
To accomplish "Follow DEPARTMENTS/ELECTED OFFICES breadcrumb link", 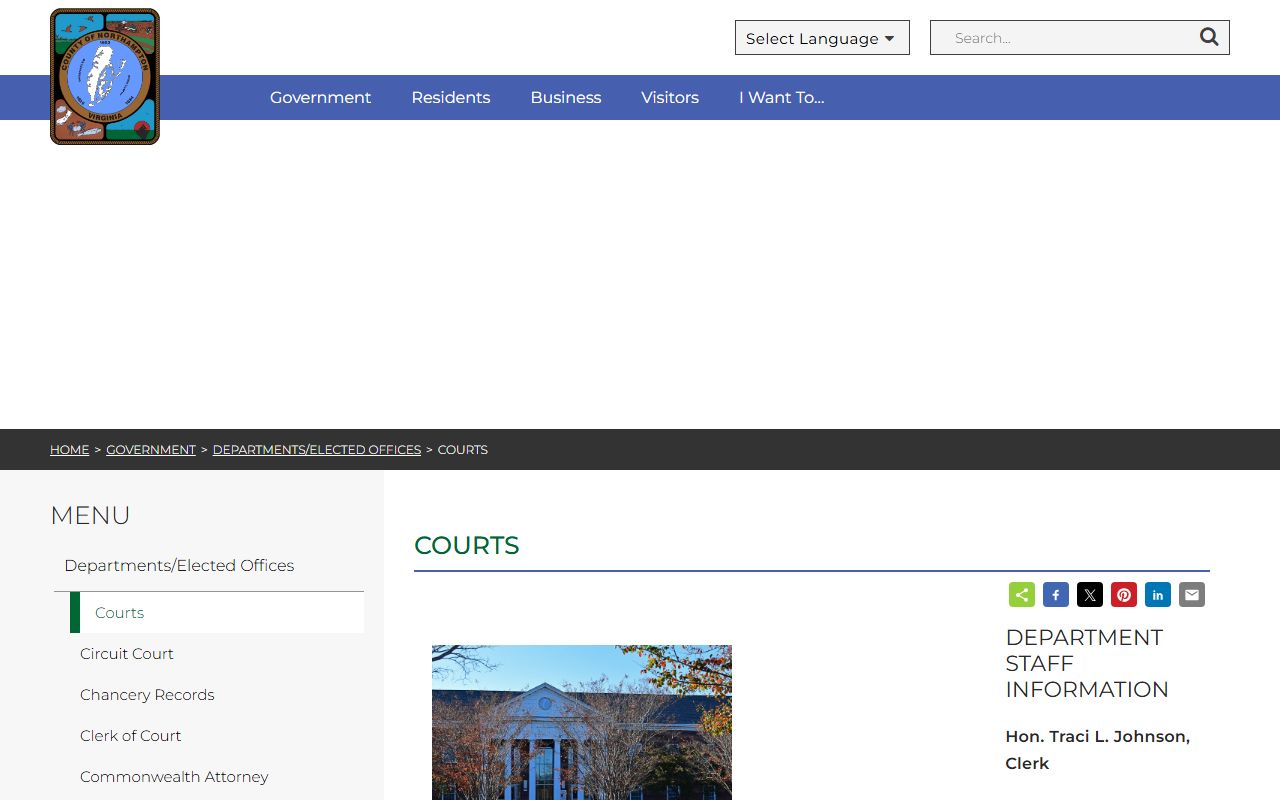I will 317,450.
